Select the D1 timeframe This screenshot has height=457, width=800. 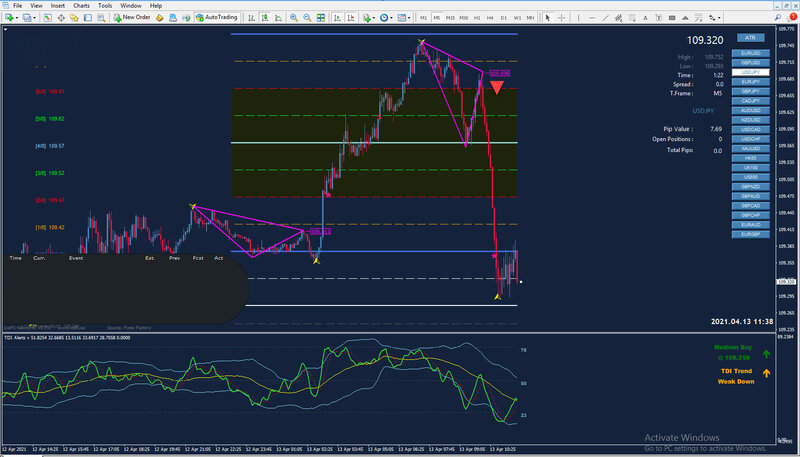(504, 18)
